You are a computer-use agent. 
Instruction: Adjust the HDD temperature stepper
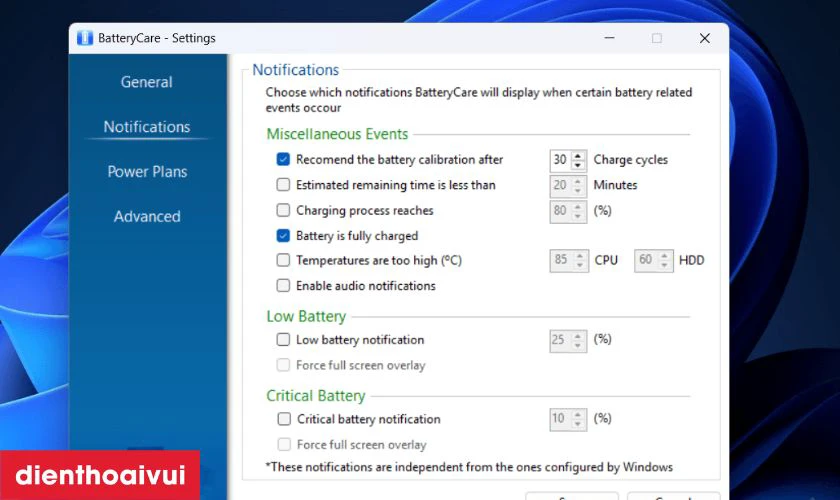665,261
